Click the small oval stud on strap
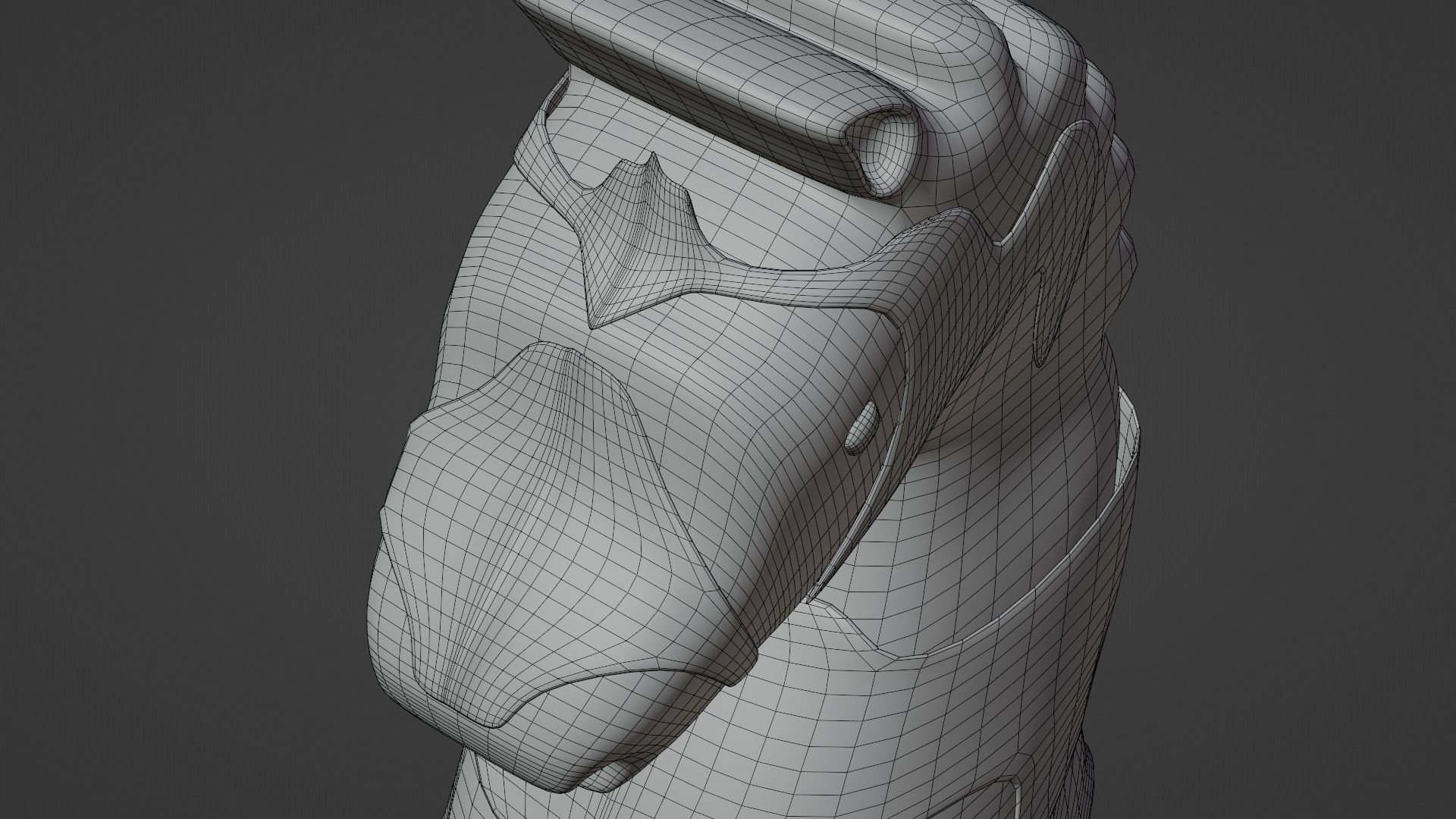The width and height of the screenshot is (1456, 819). (x=861, y=426)
